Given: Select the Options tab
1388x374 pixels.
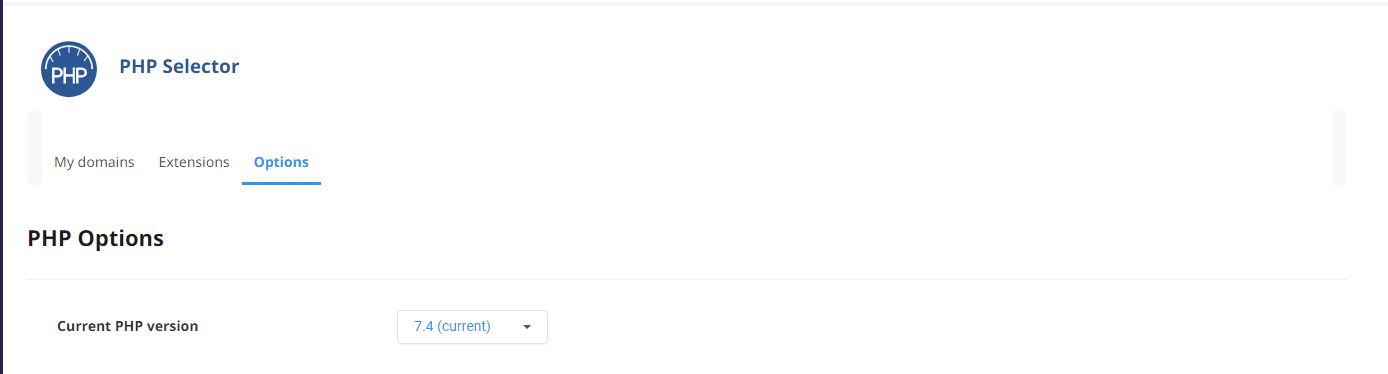Looking at the screenshot, I should click(281, 162).
